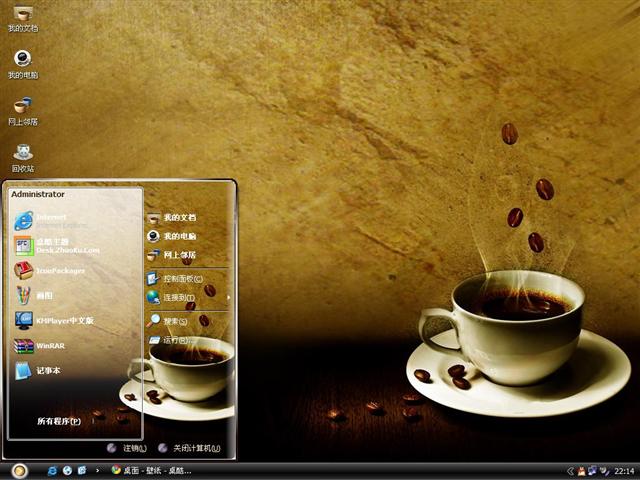
Task: Open the 网上邻居 desktop icon
Action: [23, 111]
